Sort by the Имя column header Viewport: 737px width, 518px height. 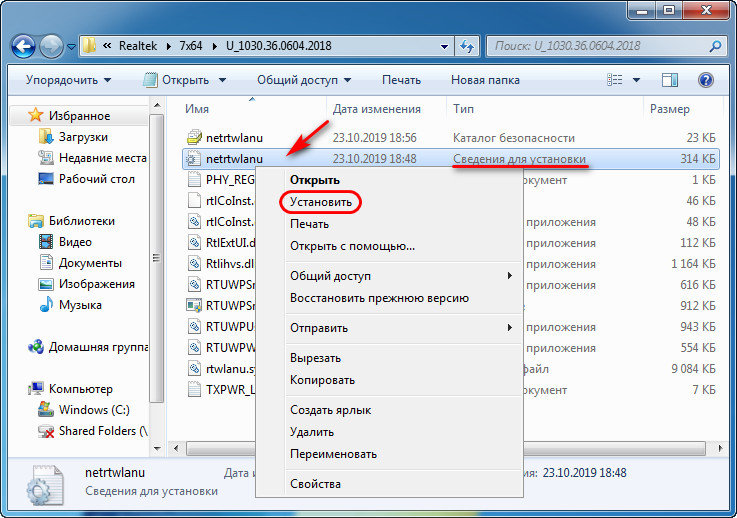click(197, 109)
